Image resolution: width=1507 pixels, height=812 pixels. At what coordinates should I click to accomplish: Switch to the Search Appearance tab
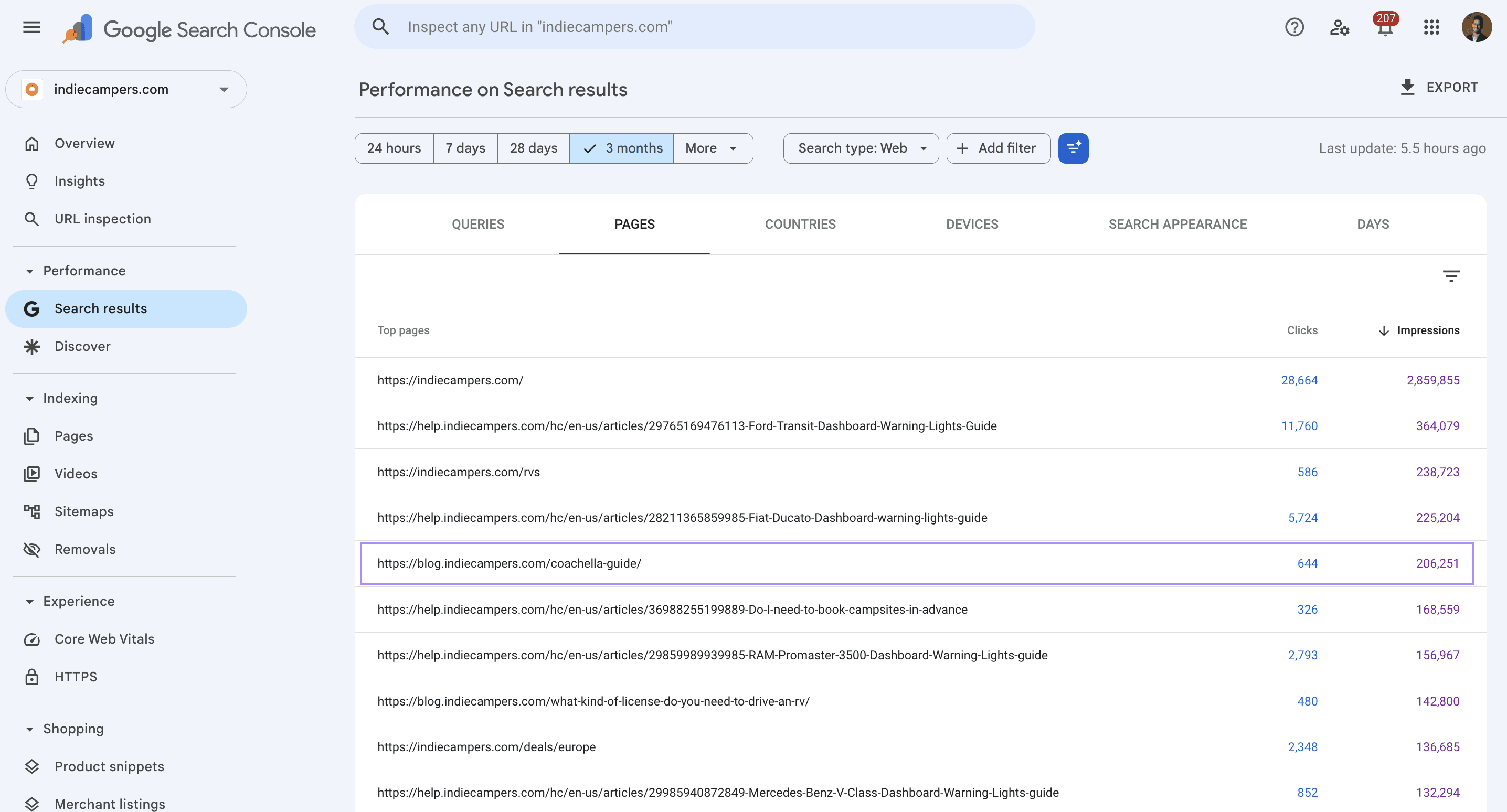pos(1177,224)
